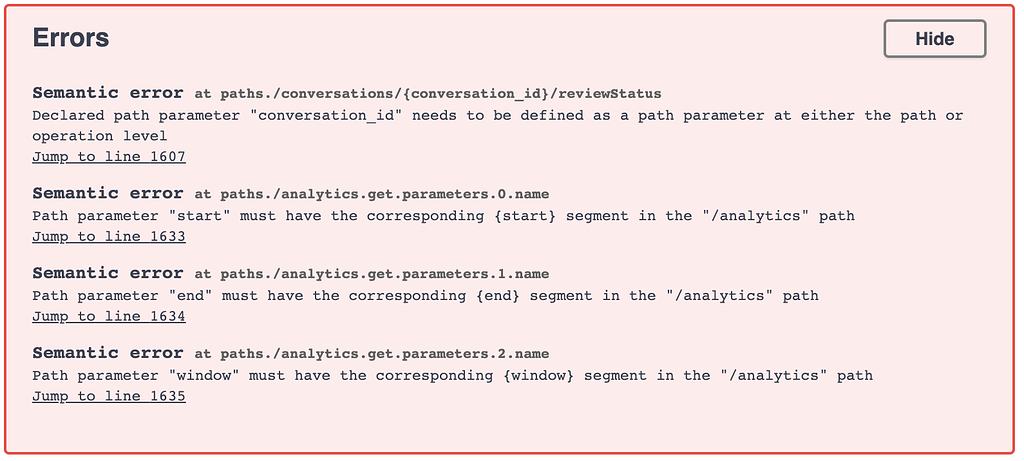The width and height of the screenshot is (1024, 461).
Task: Click the Hide button in Errors panel
Action: pyautogui.click(x=934, y=39)
